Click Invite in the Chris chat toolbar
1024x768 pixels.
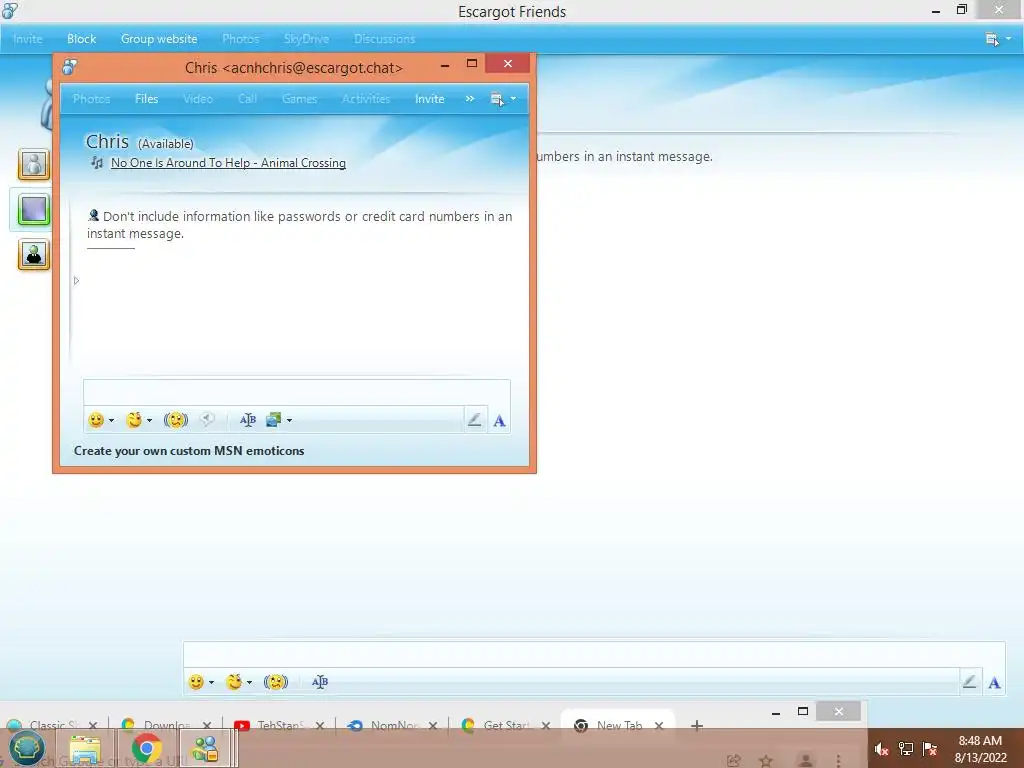click(429, 99)
